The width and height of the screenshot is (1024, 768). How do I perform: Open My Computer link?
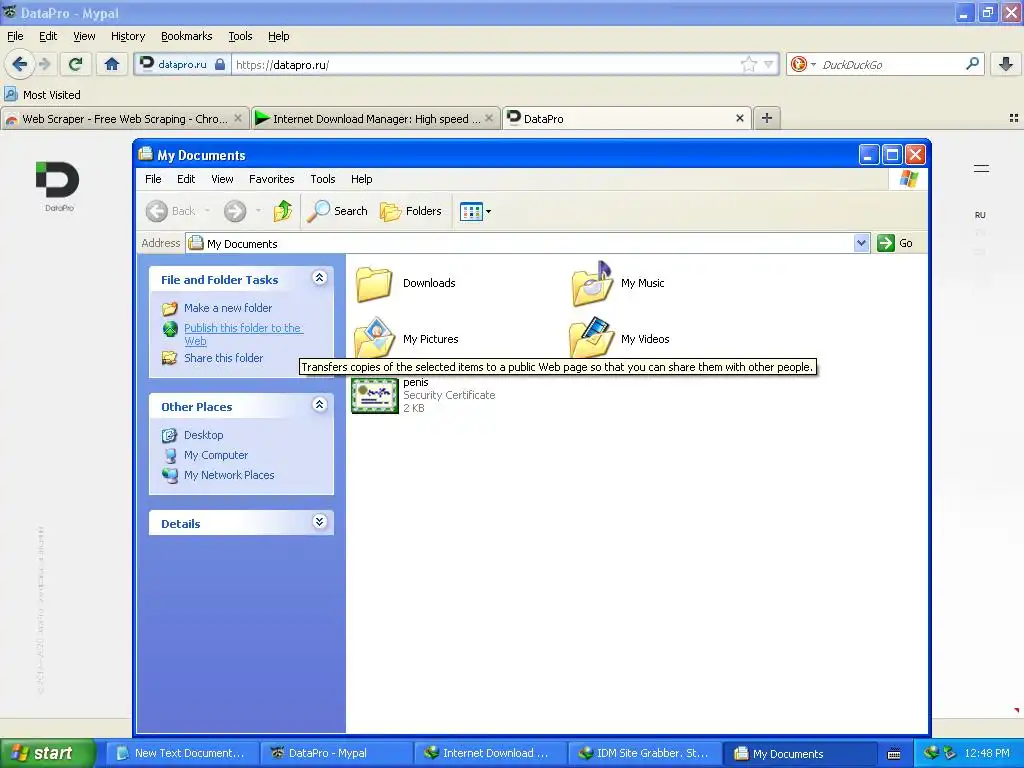(216, 455)
